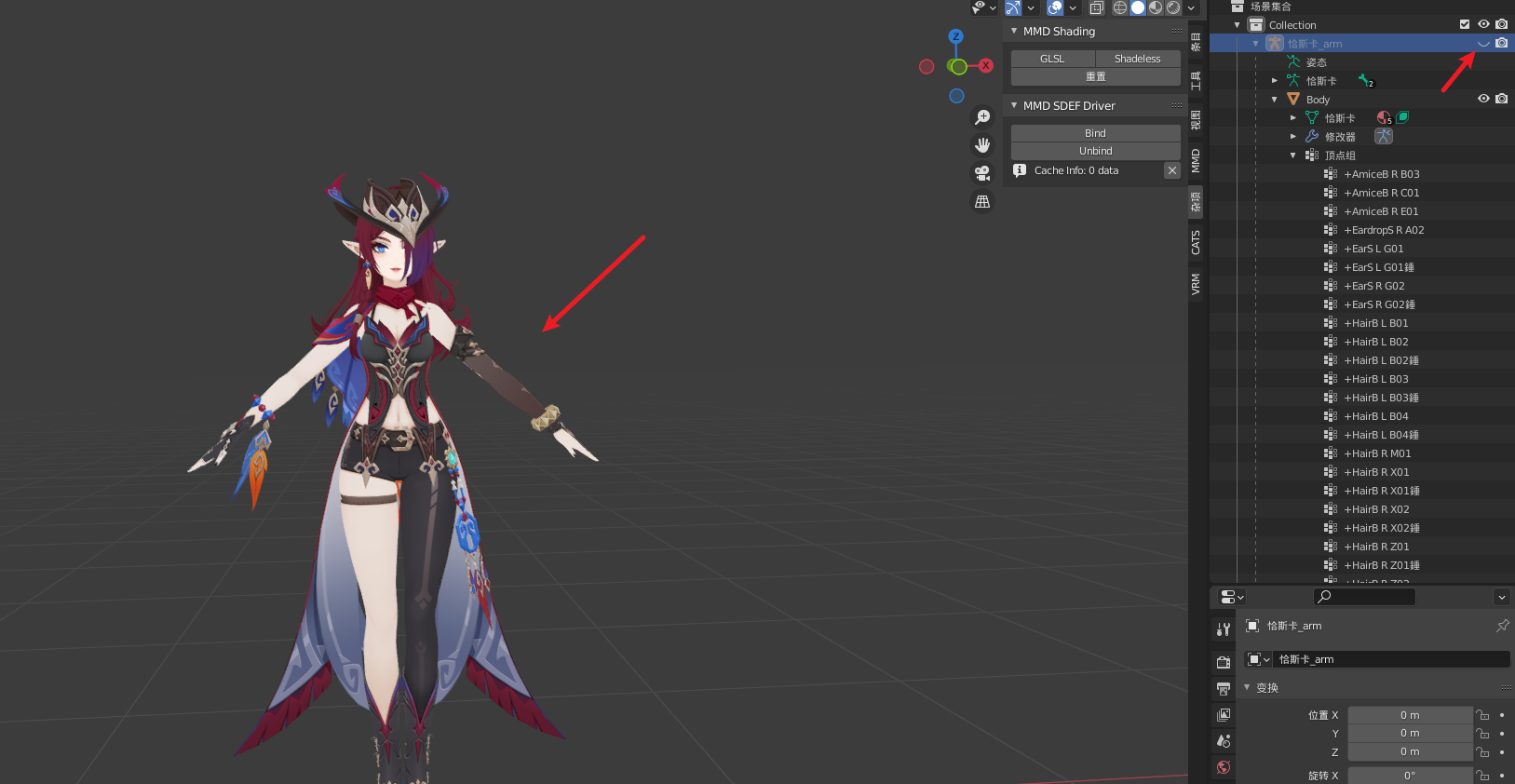
Task: Click the negative Z axis gizmo circle
Action: [x=956, y=96]
